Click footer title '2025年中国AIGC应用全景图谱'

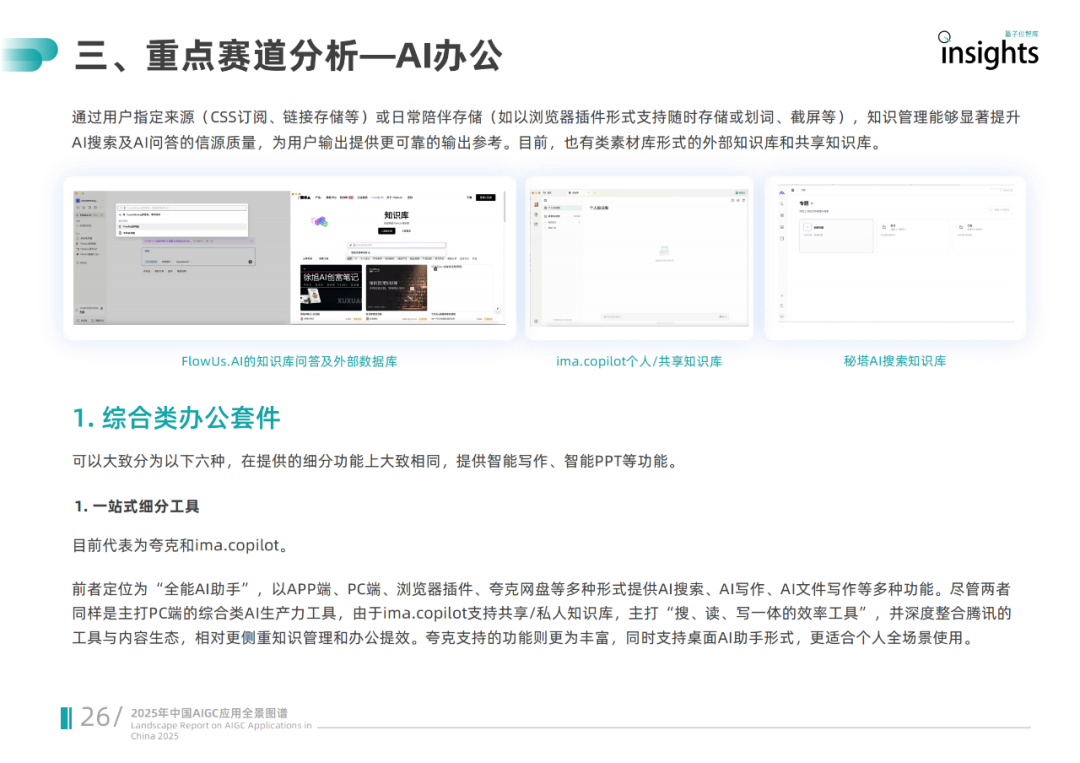209,713
